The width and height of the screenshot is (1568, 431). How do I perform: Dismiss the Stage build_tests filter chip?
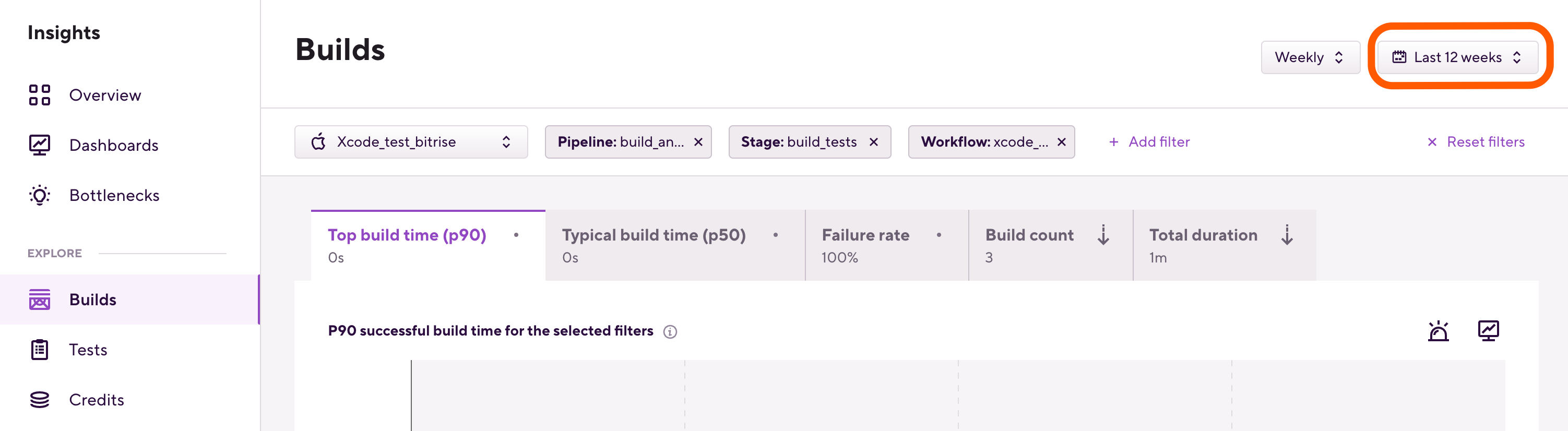874,142
